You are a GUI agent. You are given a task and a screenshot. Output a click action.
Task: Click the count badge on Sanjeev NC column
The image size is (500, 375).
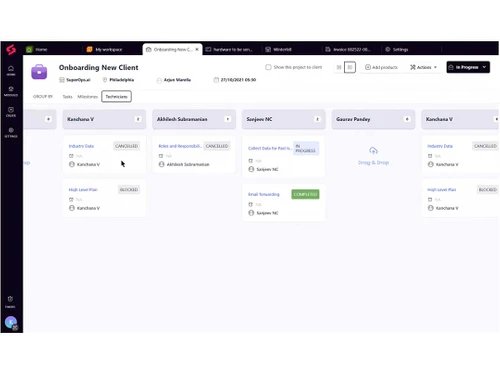click(x=317, y=119)
